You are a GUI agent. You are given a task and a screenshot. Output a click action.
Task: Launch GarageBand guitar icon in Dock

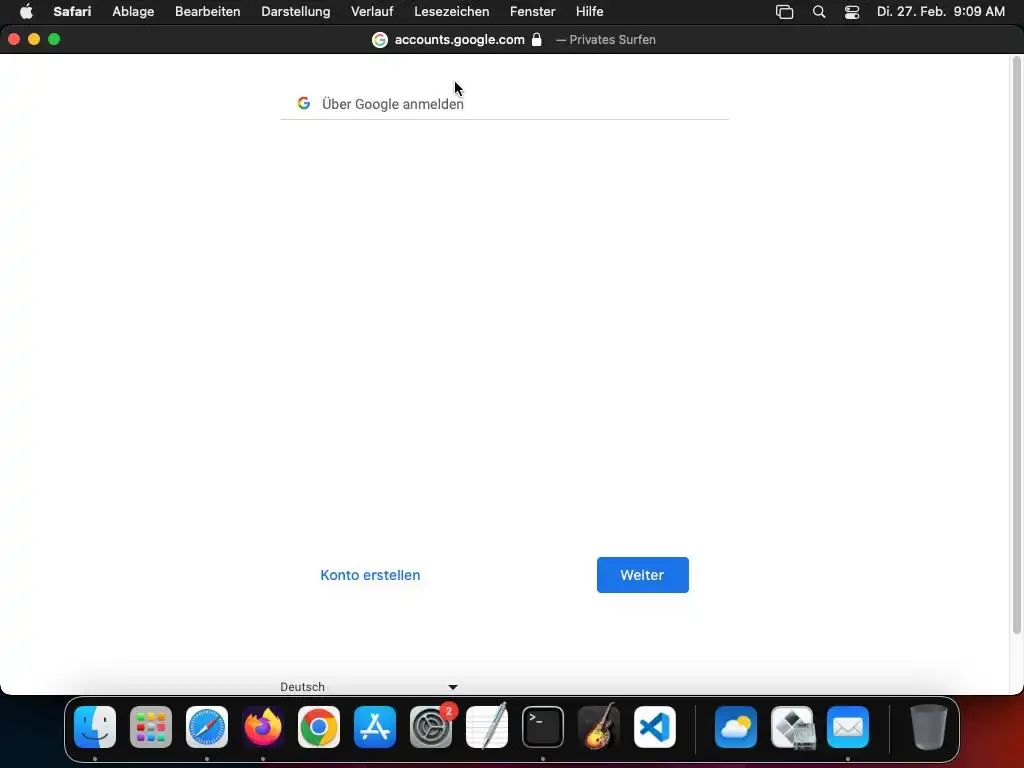click(x=599, y=727)
